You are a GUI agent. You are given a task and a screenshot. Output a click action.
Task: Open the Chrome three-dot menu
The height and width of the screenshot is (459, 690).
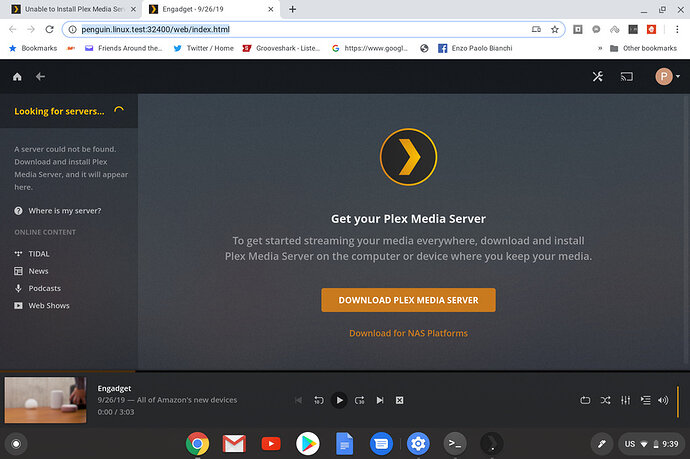tap(677, 29)
